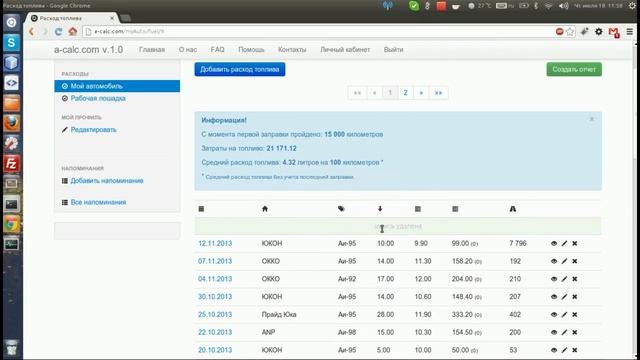Screen dimensions: 640x360
Task: Click the calendar date column header icon
Action: pyautogui.click(x=201, y=209)
